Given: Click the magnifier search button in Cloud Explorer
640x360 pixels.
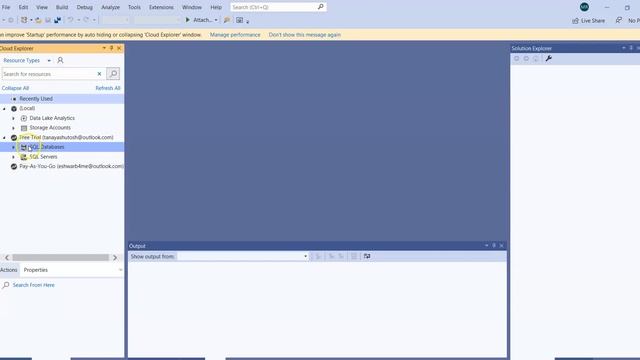Looking at the screenshot, I should click(113, 74).
